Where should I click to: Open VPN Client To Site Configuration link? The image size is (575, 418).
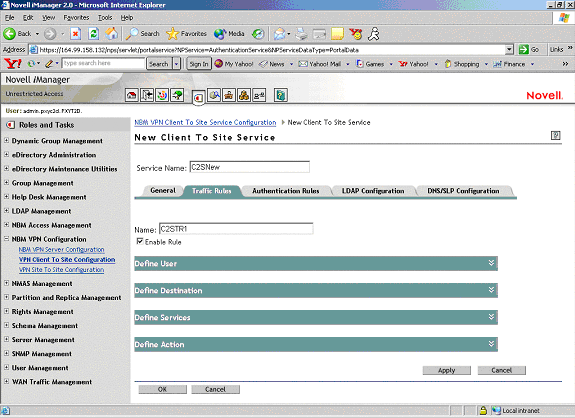(x=67, y=260)
